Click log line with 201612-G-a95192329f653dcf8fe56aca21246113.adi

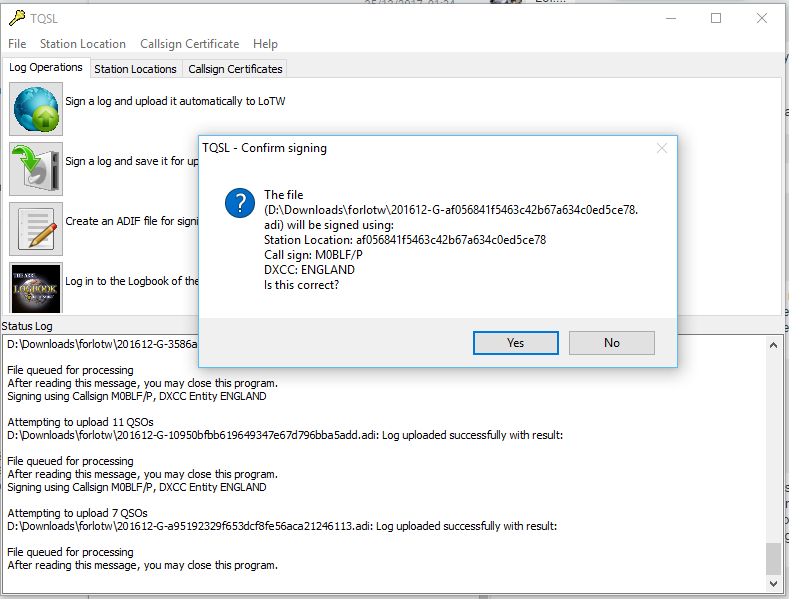click(282, 526)
